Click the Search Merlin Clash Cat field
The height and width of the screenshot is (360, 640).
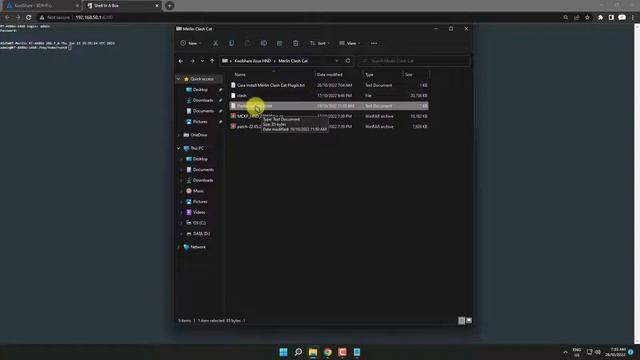click(x=414, y=61)
